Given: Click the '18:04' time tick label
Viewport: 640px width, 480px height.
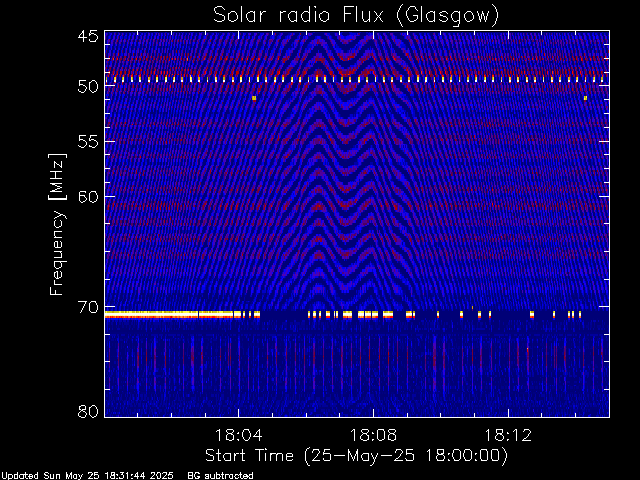Looking at the screenshot, I should click(238, 435).
